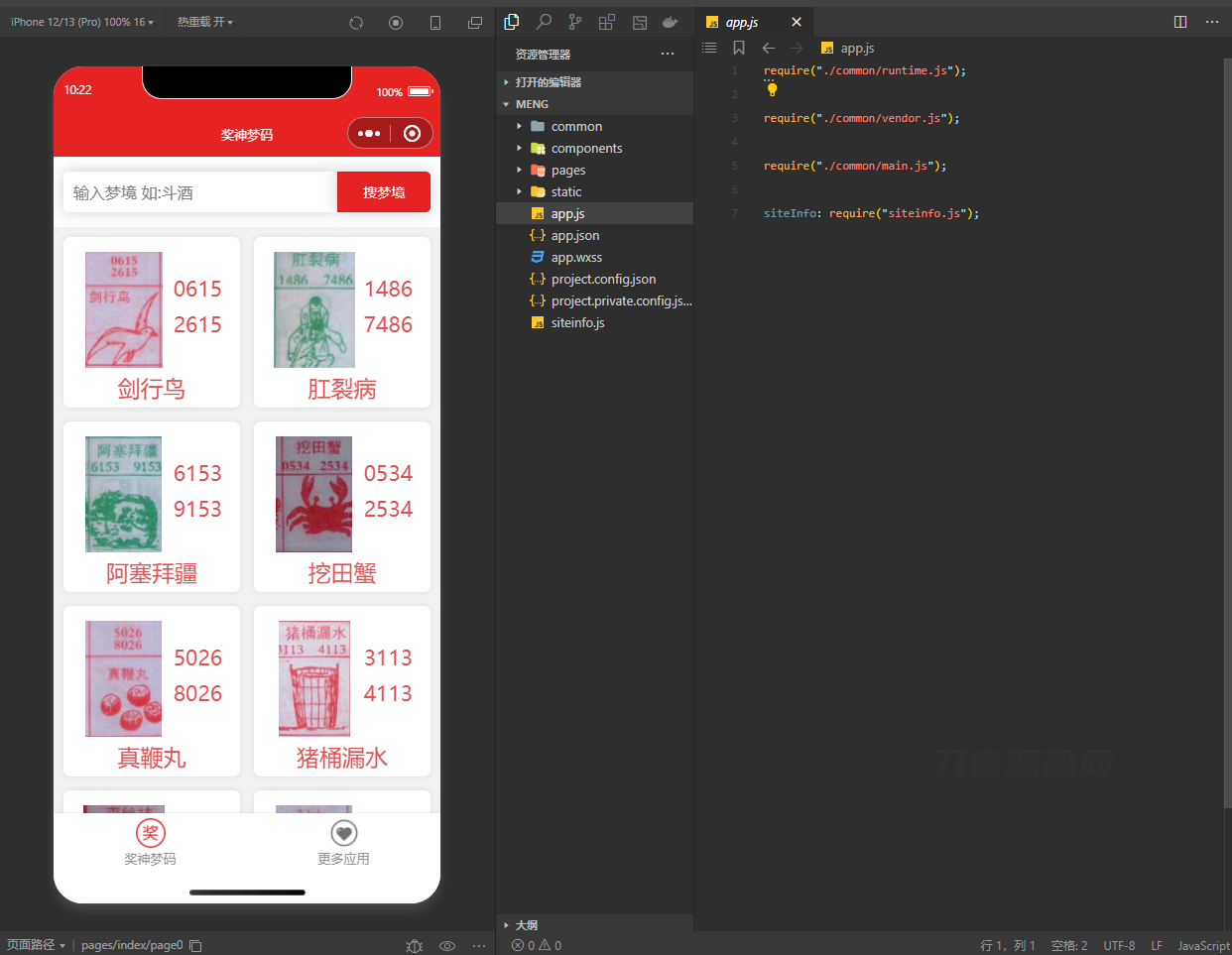Viewport: 1232px width, 955px height.
Task: Click the lightbulb quick-fix icon
Action: pos(772,90)
